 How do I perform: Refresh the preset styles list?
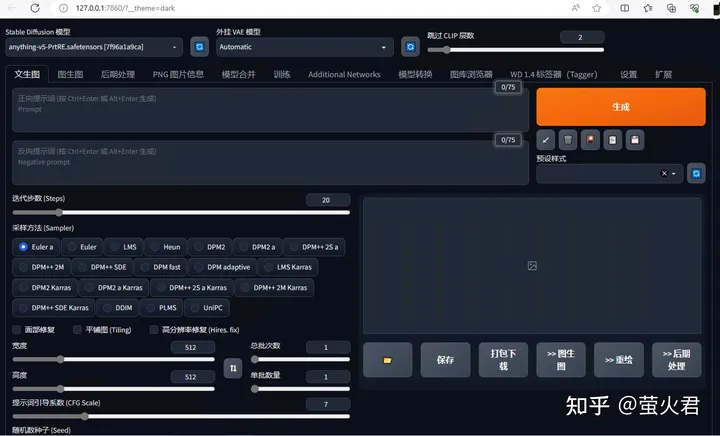[696, 173]
